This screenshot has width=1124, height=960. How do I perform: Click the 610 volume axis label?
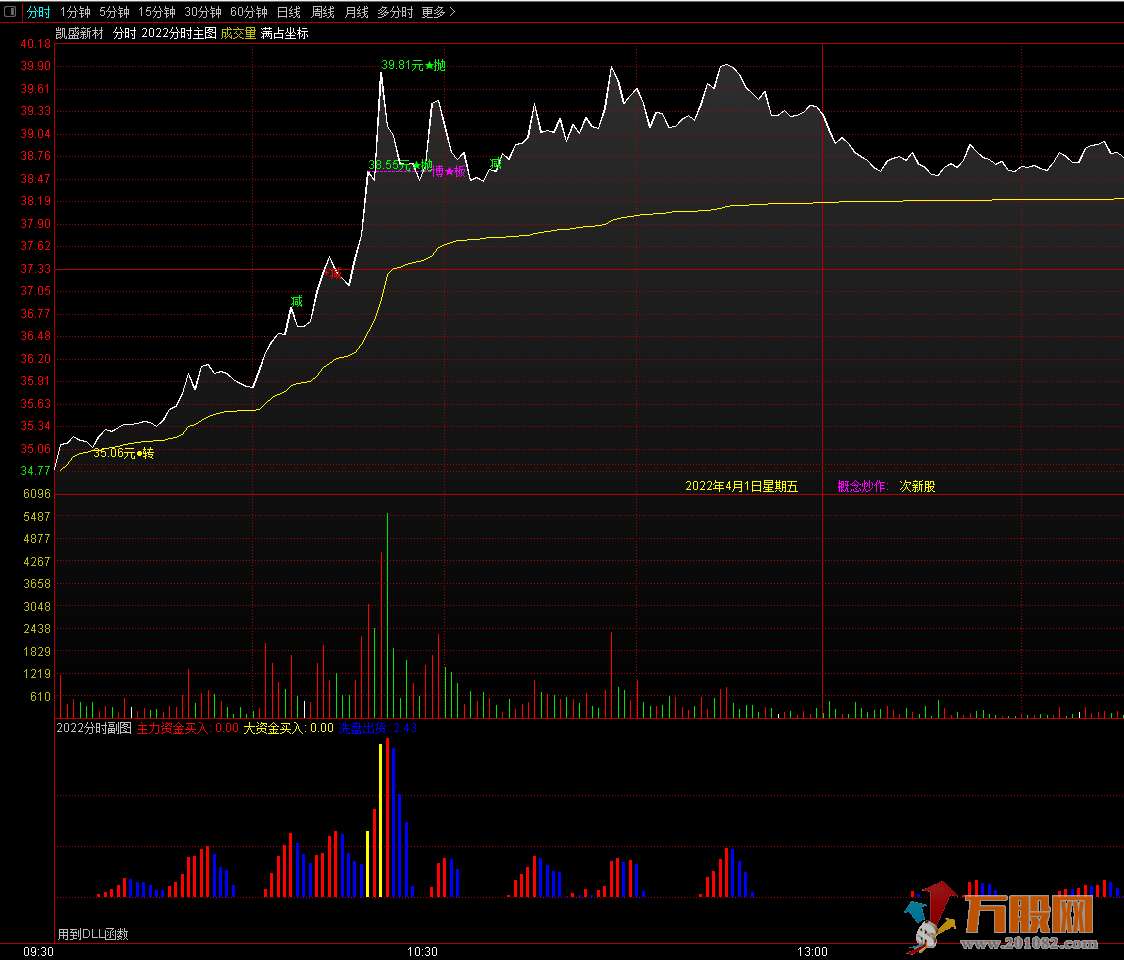pos(40,696)
